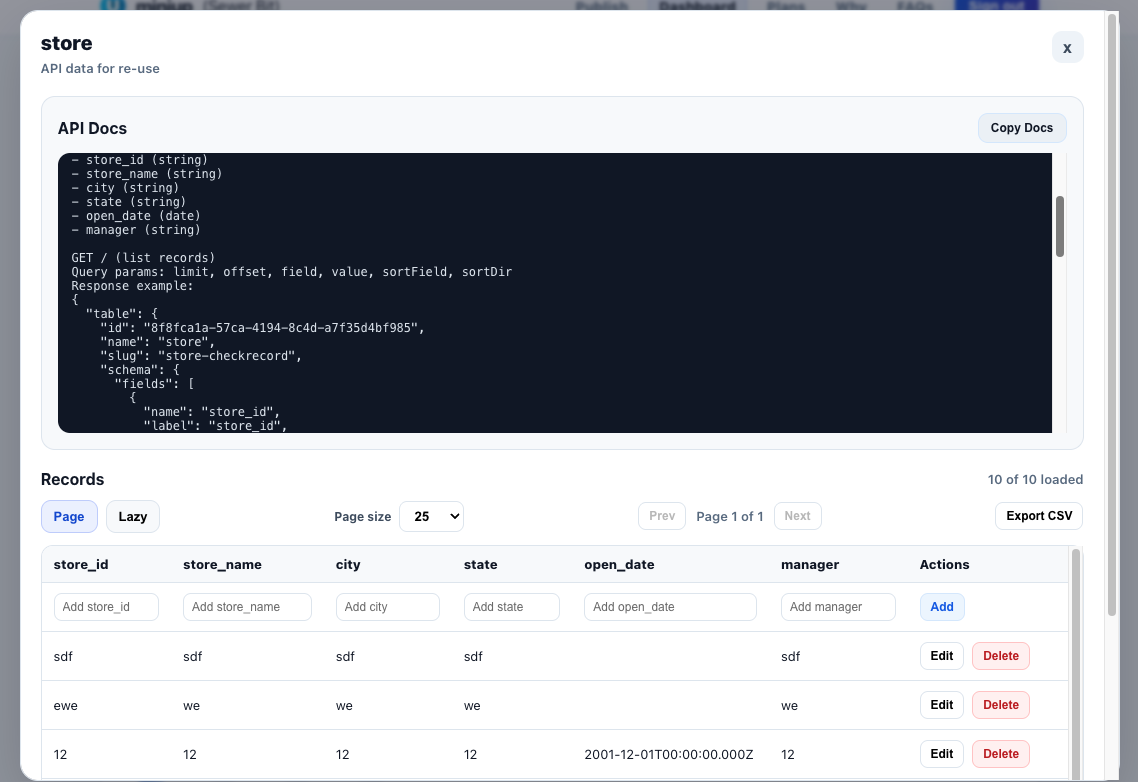Copy the API docs

[1021, 128]
